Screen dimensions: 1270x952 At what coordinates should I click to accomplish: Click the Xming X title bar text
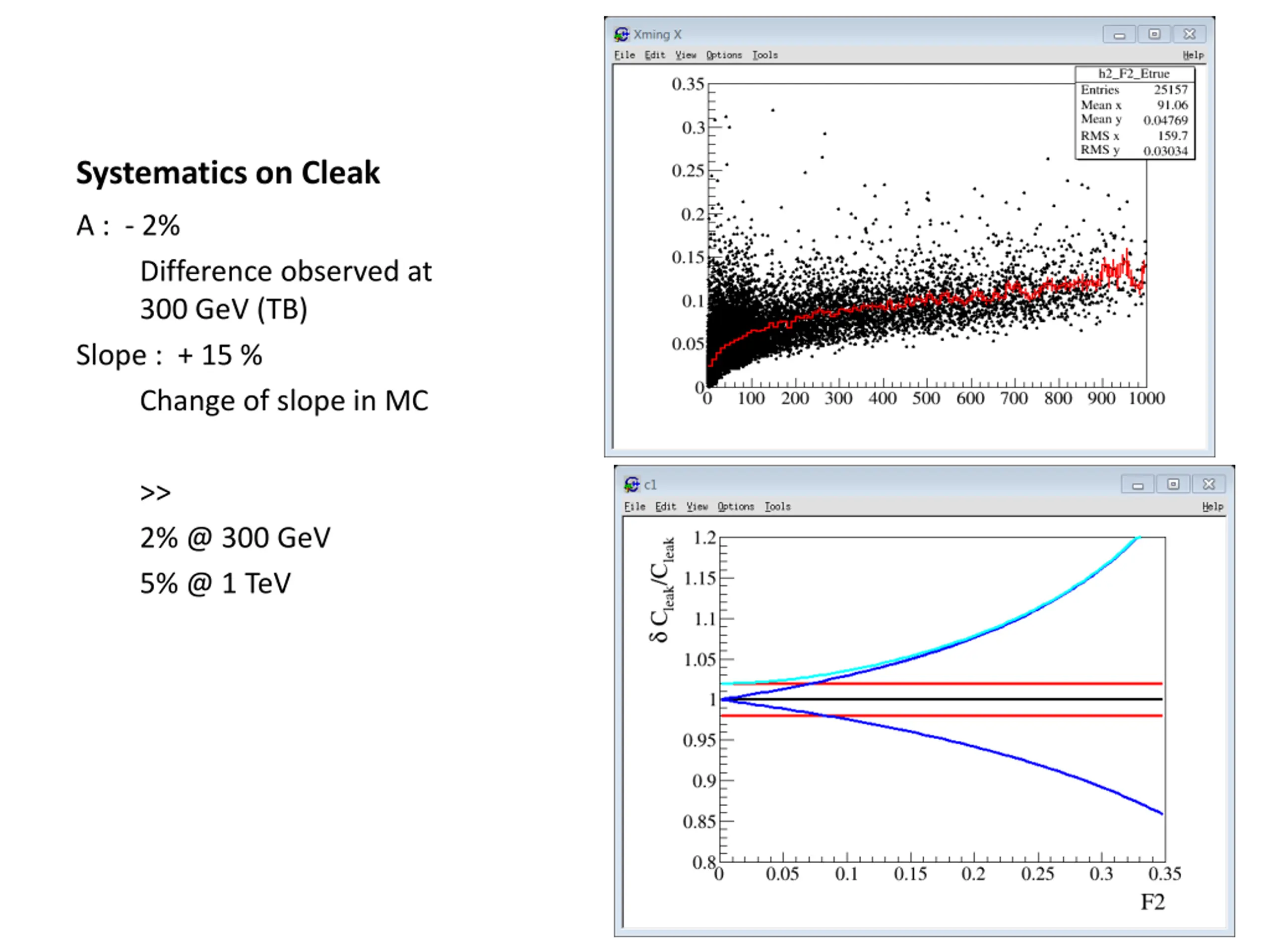[x=657, y=34]
